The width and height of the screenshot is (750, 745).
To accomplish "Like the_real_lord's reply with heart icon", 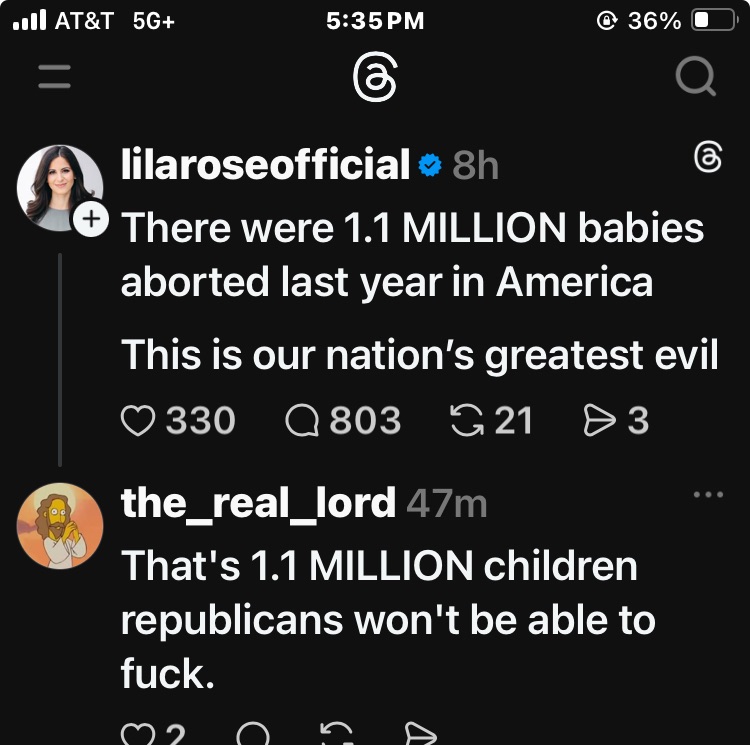I will tap(137, 735).
